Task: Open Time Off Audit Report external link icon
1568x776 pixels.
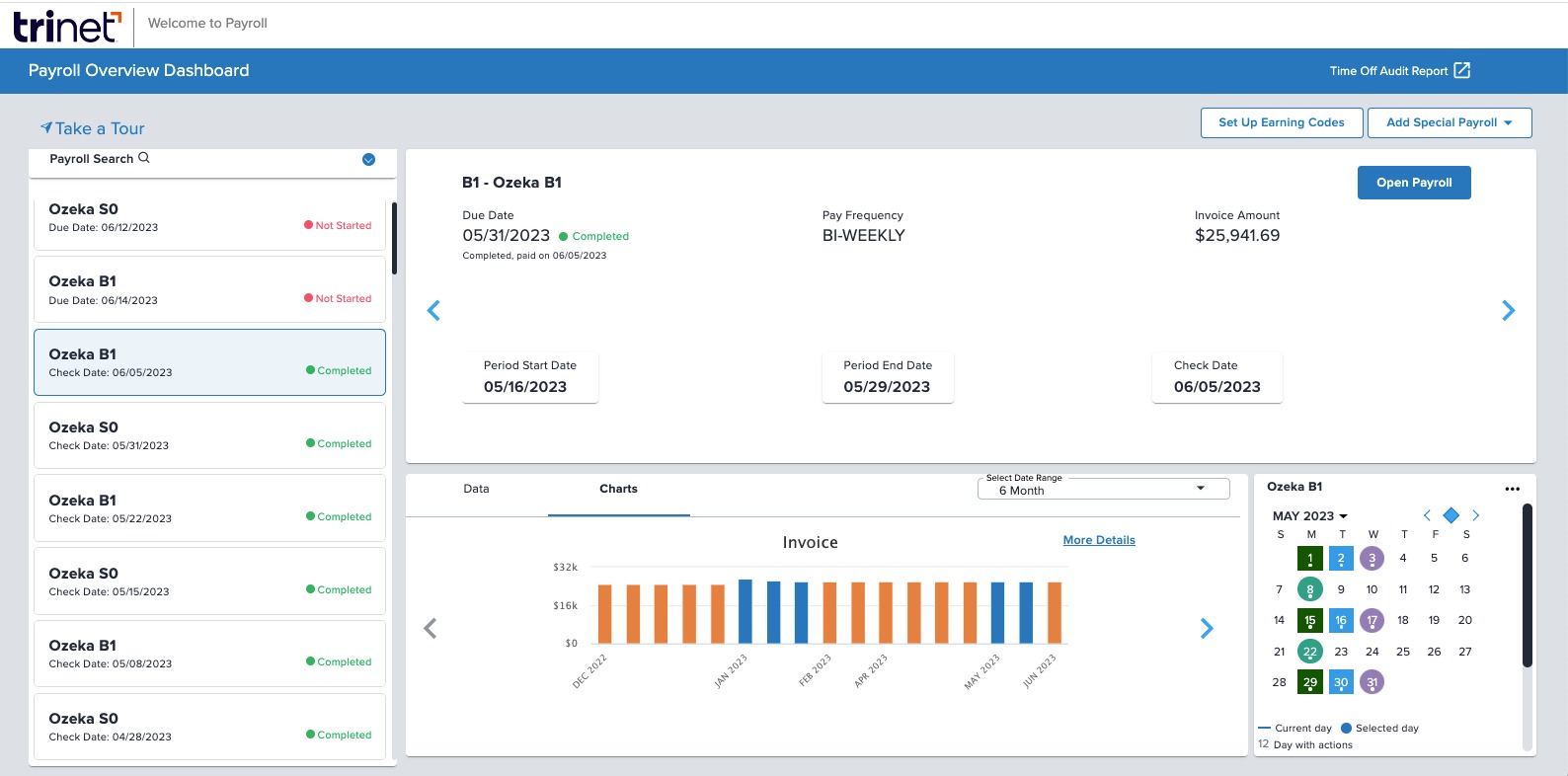Action: [x=1462, y=70]
